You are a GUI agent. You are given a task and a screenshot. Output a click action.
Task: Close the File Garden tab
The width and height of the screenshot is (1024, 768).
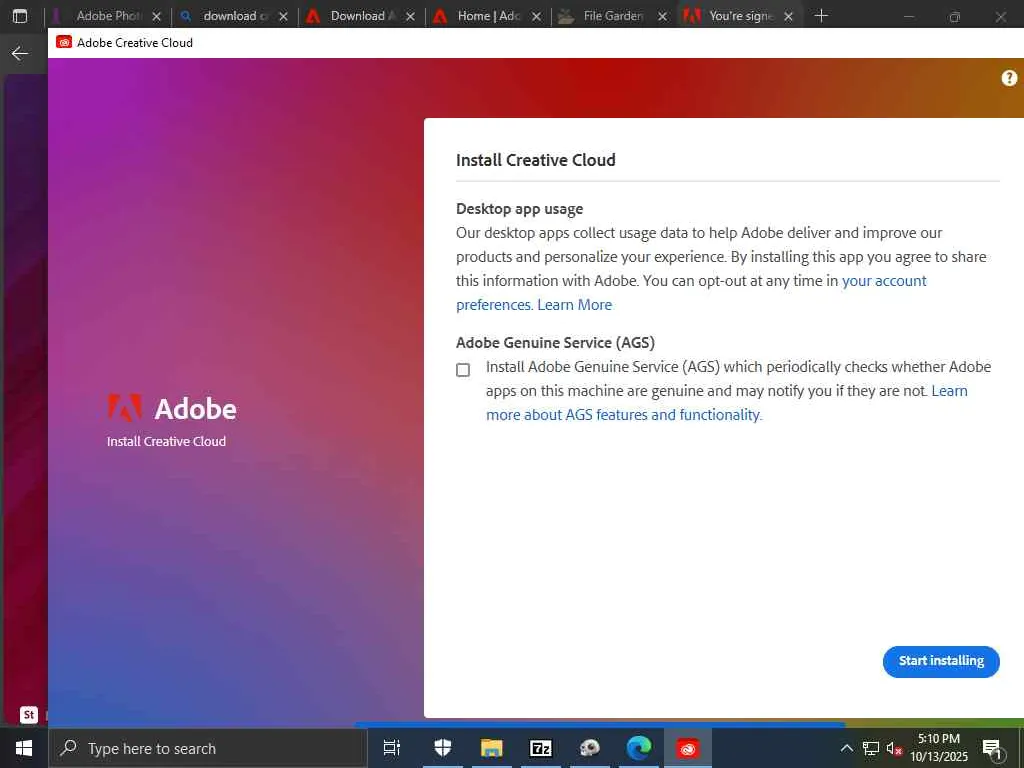(663, 17)
